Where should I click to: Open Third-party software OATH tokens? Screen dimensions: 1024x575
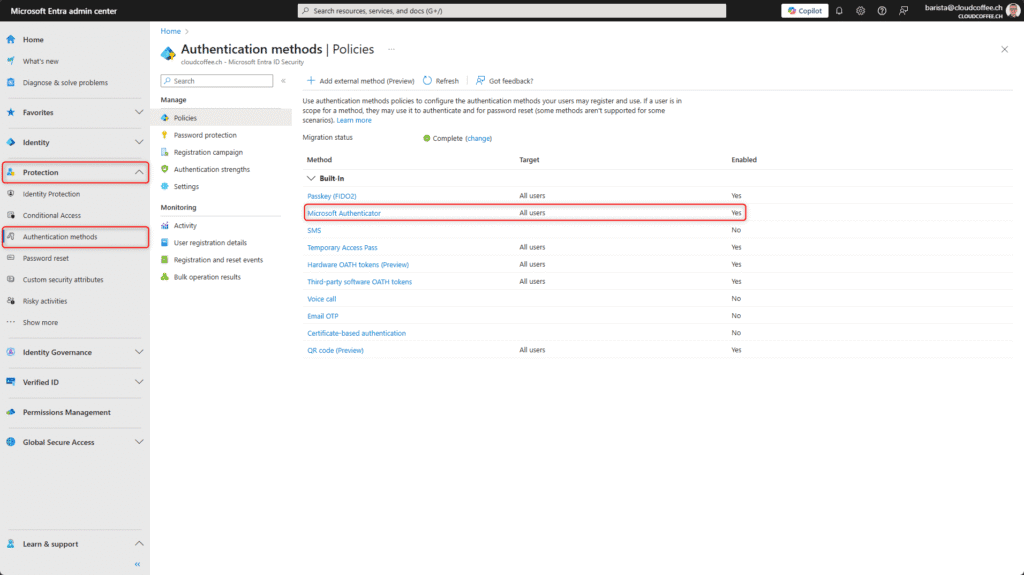tap(360, 282)
